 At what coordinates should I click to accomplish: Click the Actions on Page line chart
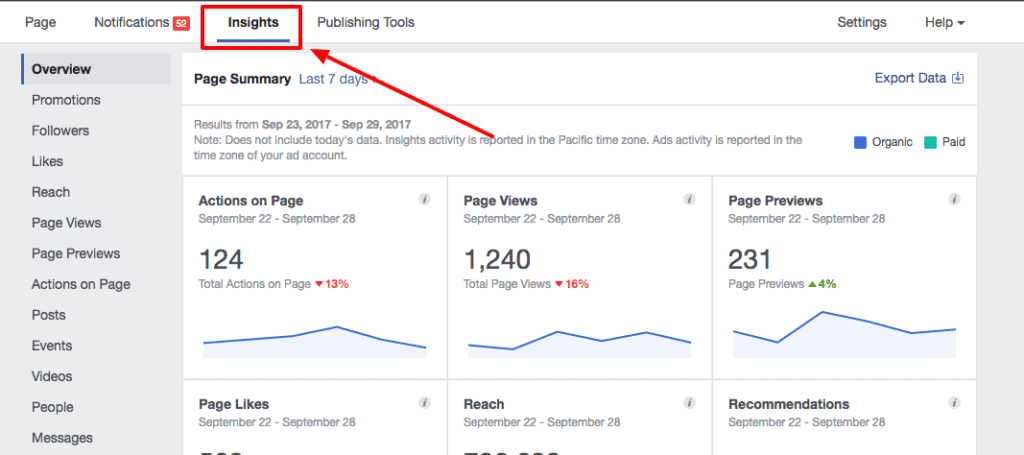[315, 342]
